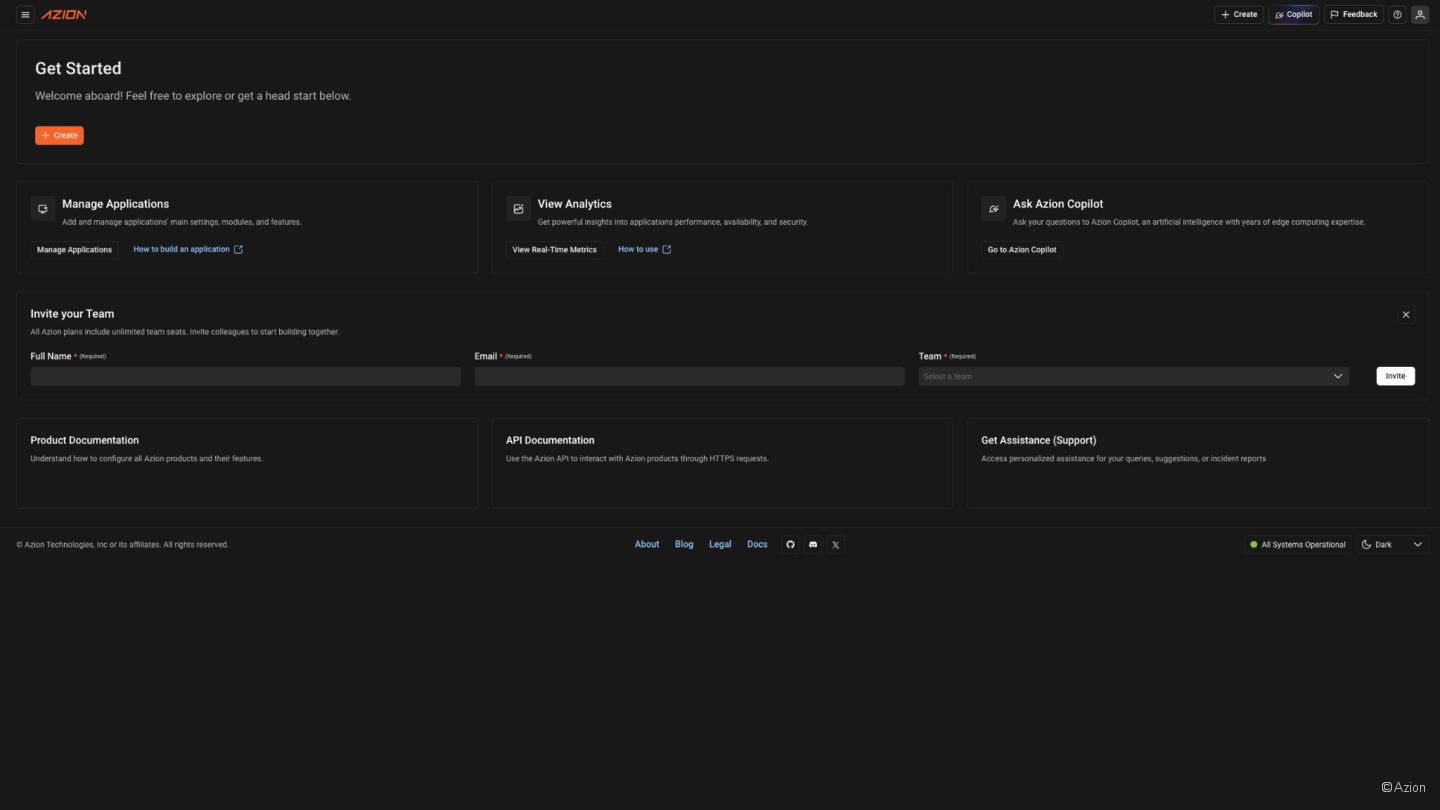Click the Get Started heading
1440x810 pixels.
pyautogui.click(x=78, y=68)
